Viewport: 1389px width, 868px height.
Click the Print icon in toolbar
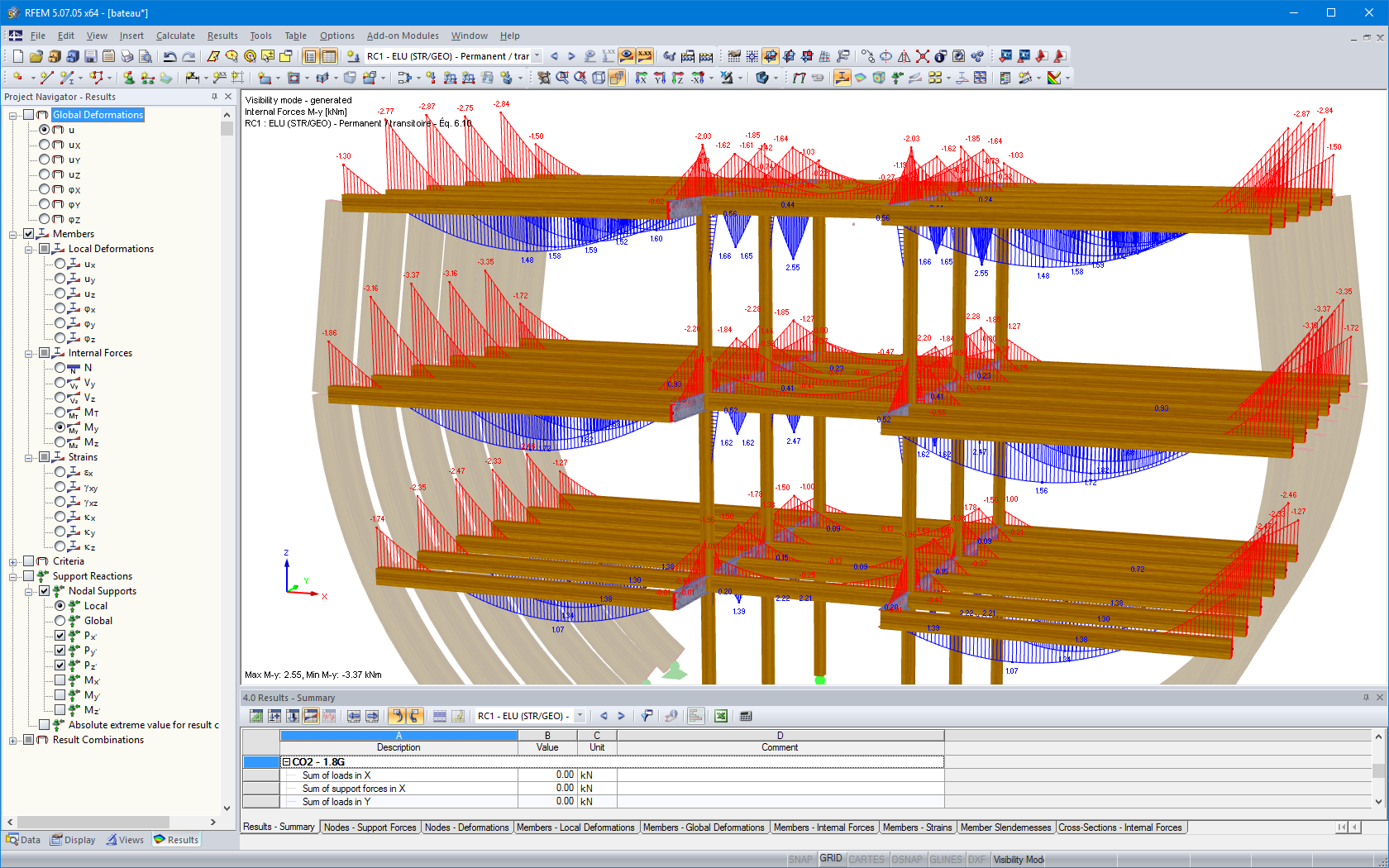(x=127, y=56)
